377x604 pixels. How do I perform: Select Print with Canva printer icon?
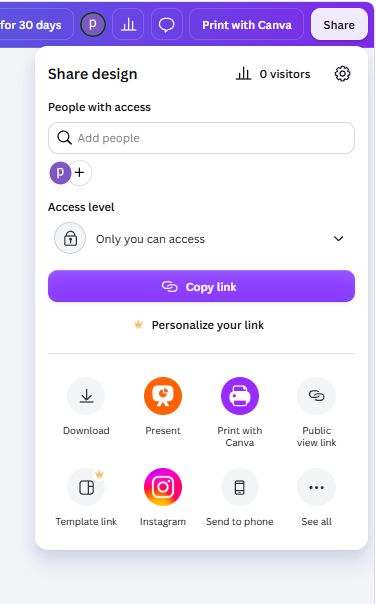coord(240,396)
